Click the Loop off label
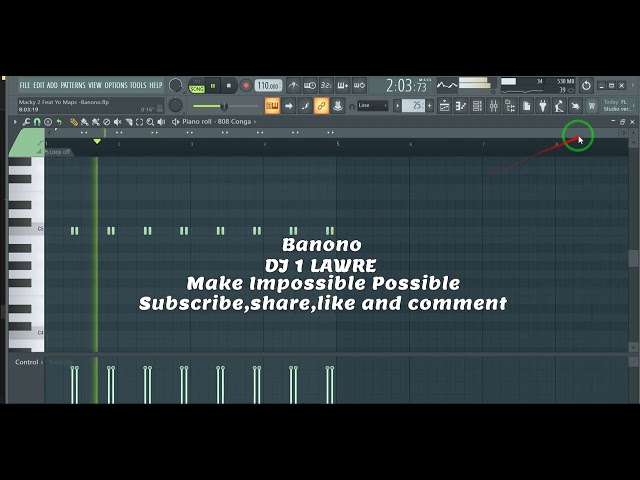 click(x=60, y=152)
